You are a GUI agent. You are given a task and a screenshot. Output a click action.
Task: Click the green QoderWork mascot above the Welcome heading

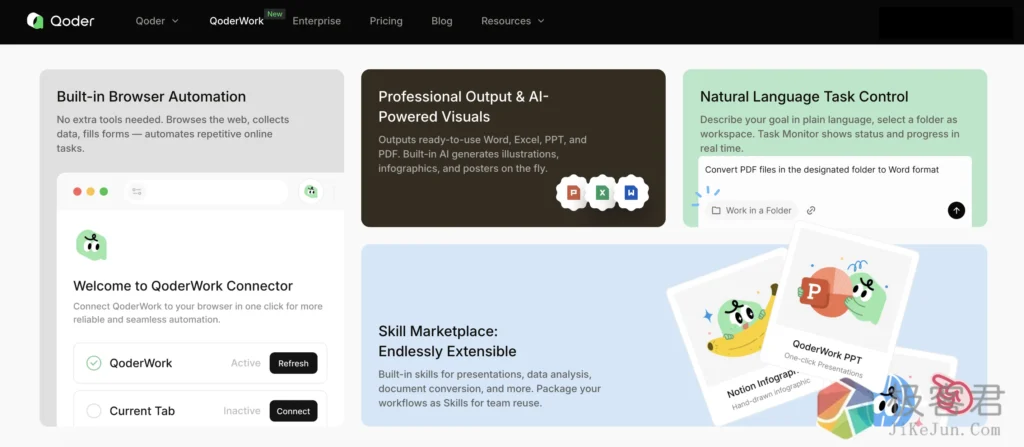pos(91,244)
